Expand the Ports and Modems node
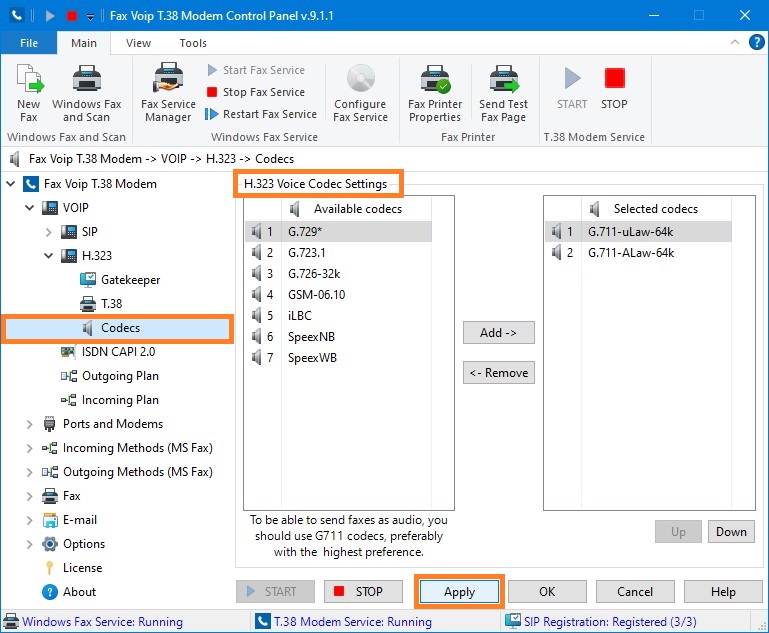Screen dimensions: 769x633 pos(30,424)
